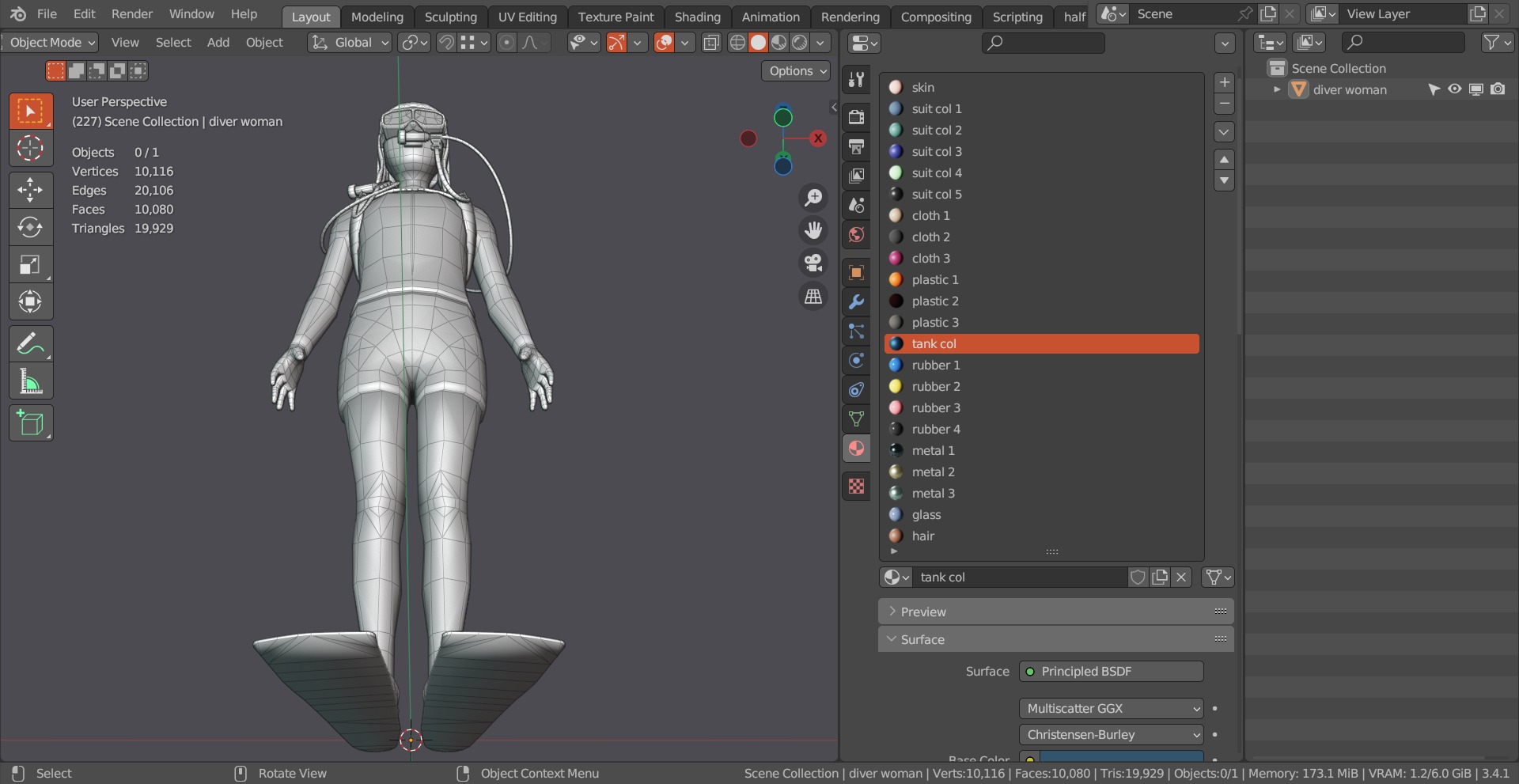Add a new material slot with plus button
The image size is (1519, 784).
pyautogui.click(x=1224, y=82)
